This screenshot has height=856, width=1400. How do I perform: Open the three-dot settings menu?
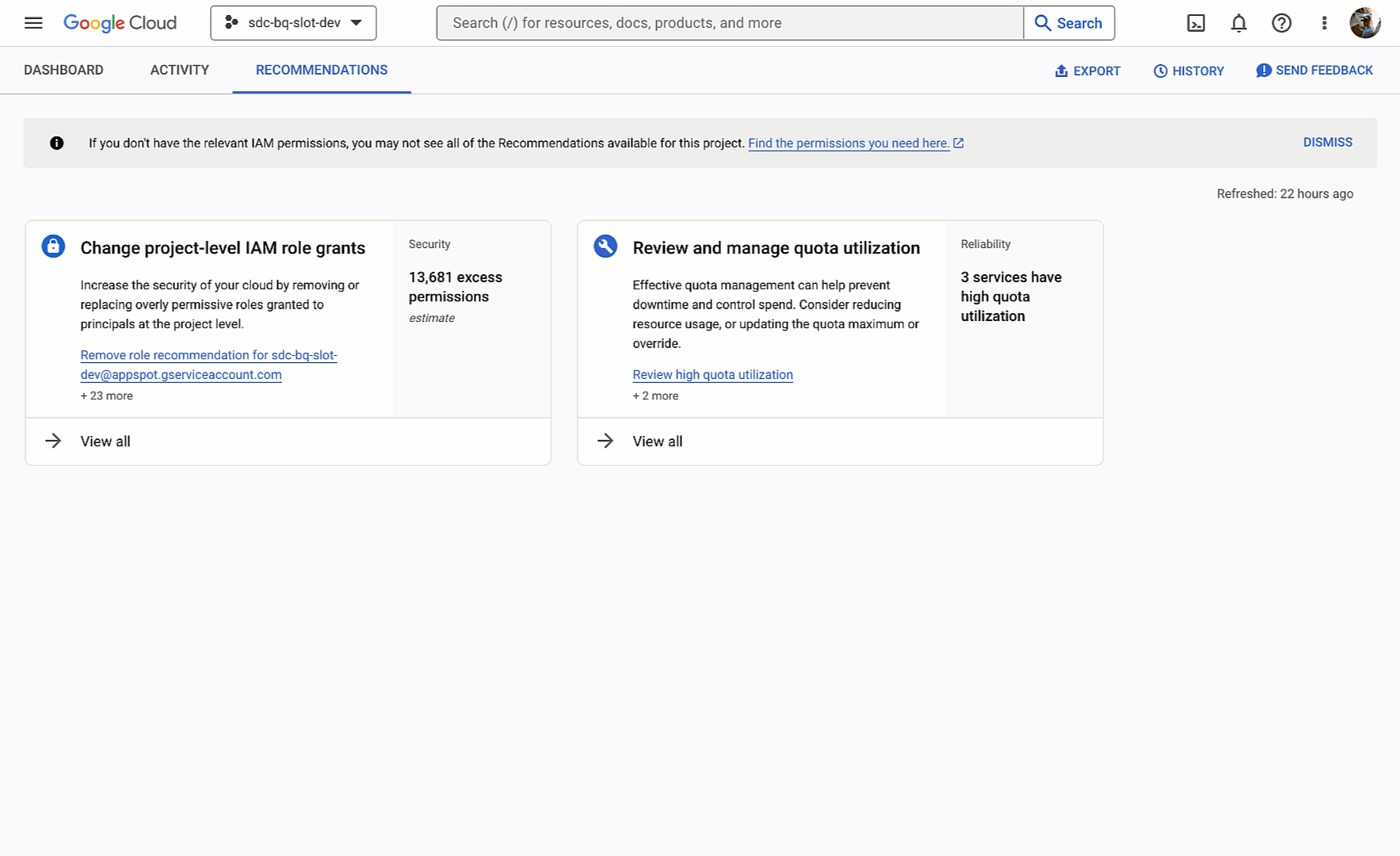click(x=1324, y=23)
